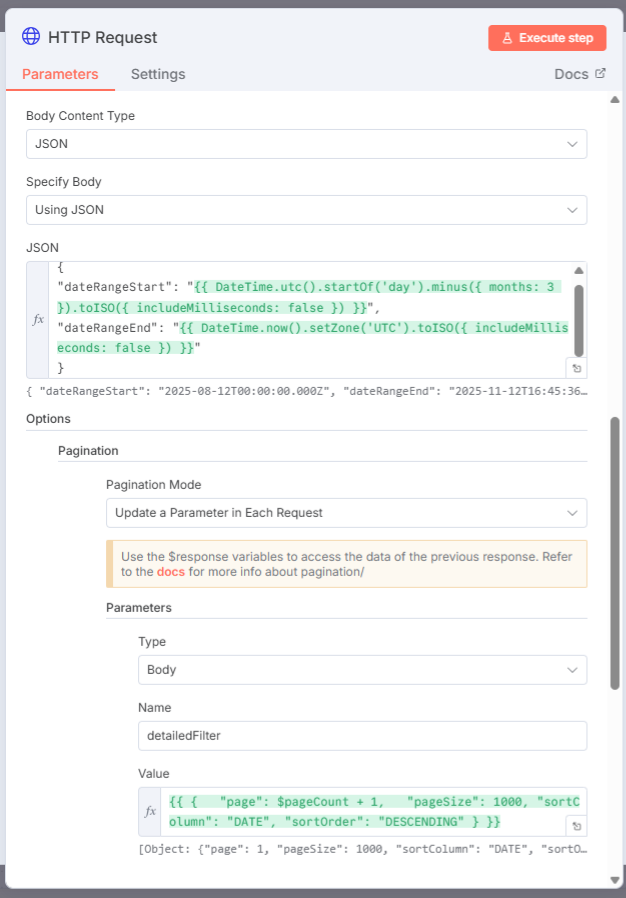
Task: Click the fx icon beside the JSON editor
Action: coord(39,320)
